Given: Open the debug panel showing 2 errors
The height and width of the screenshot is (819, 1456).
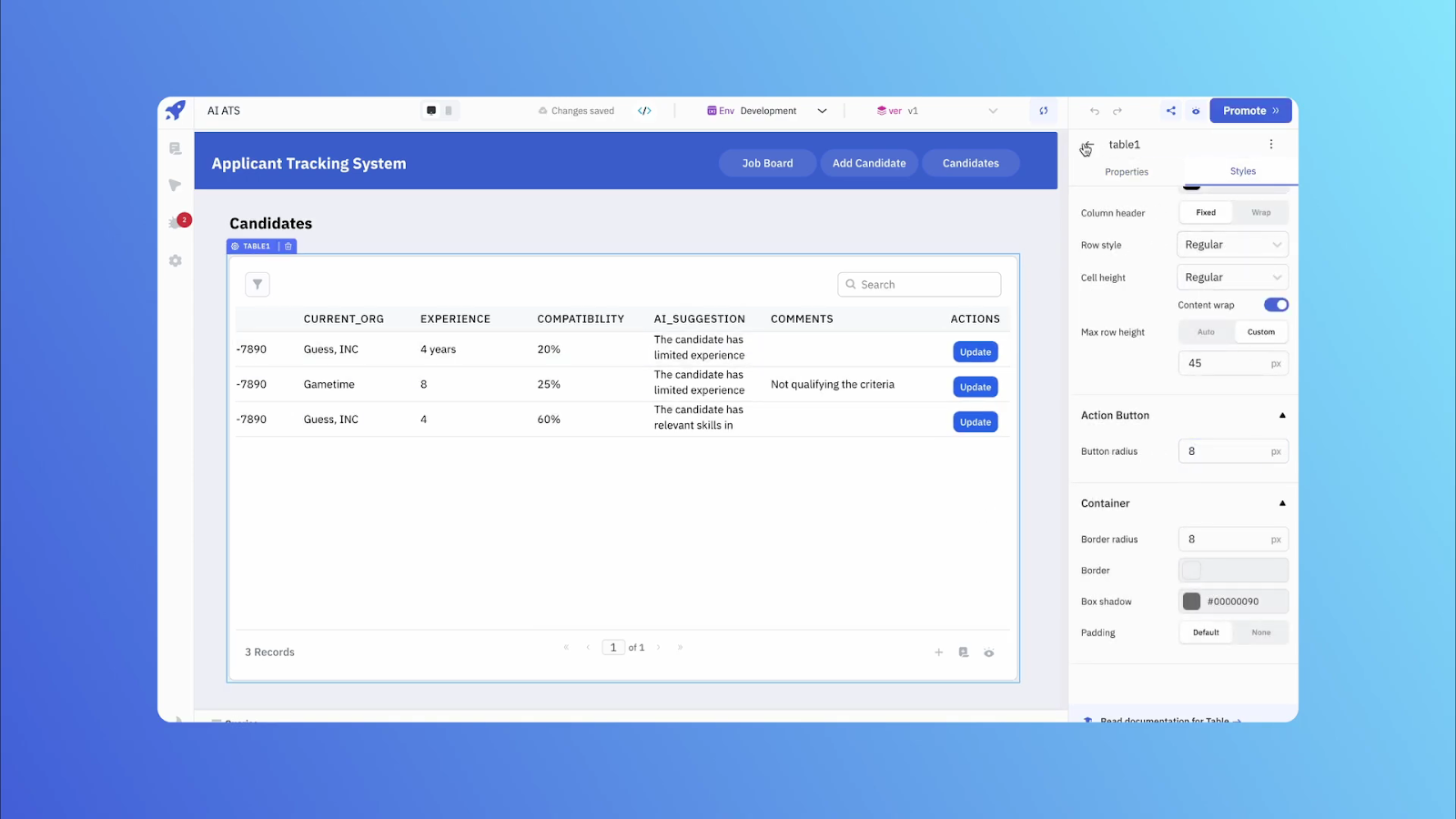Looking at the screenshot, I should pos(176,221).
